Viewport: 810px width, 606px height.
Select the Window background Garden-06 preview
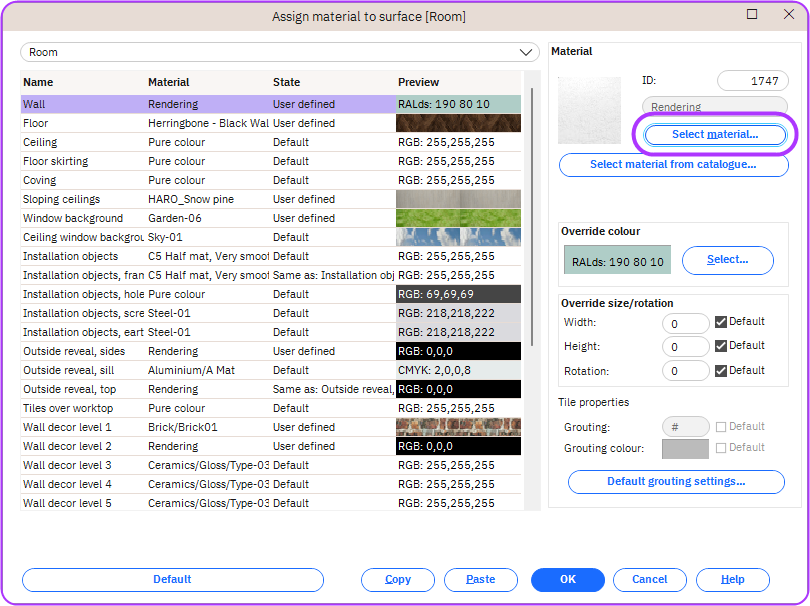[458, 218]
